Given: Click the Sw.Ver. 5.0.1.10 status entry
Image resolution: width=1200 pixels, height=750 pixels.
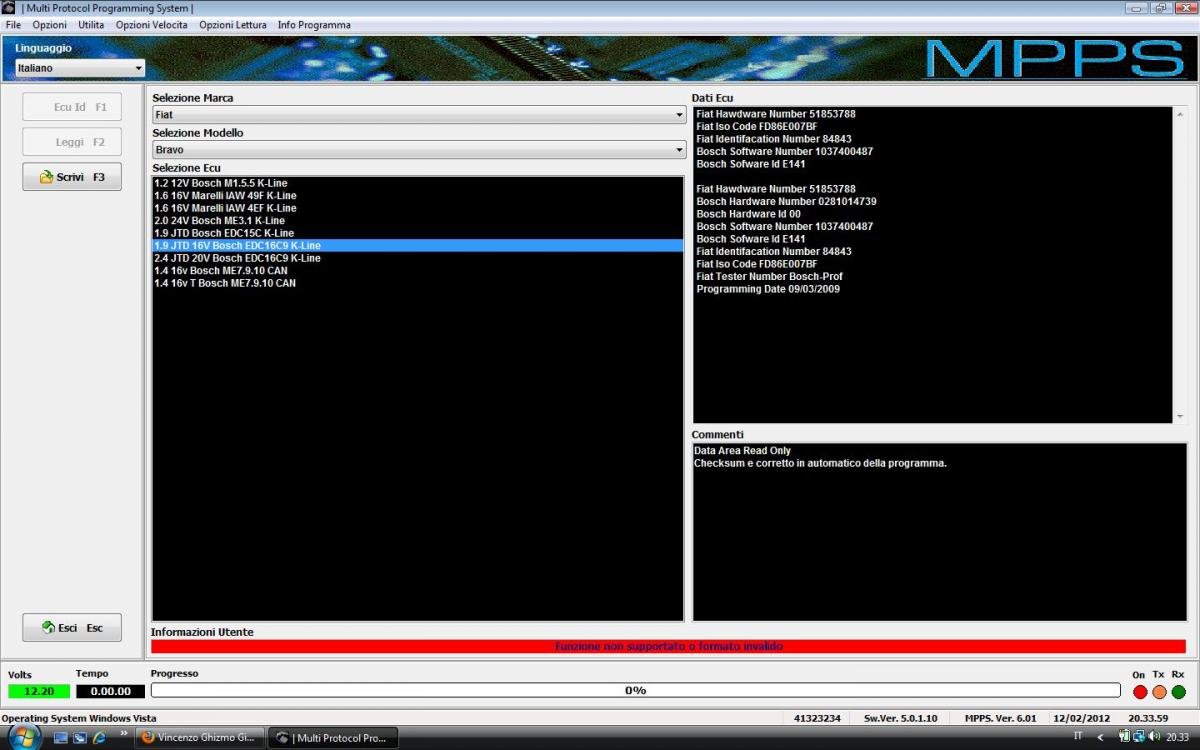Looking at the screenshot, I should point(901,718).
